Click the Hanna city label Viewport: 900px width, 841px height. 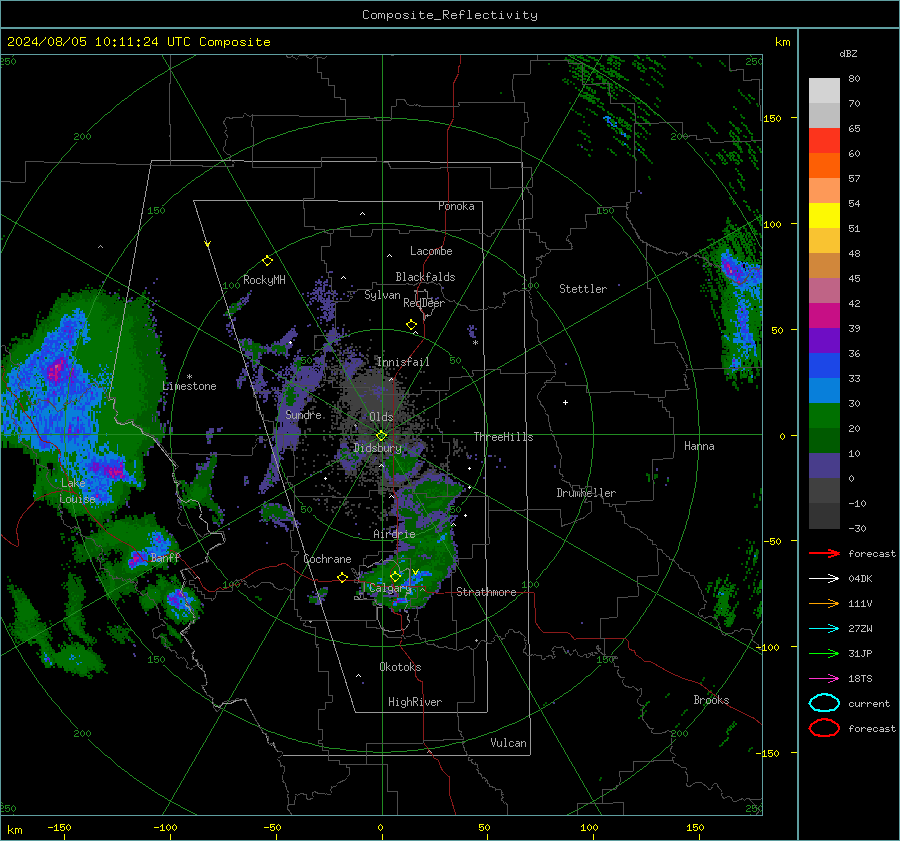click(699, 446)
